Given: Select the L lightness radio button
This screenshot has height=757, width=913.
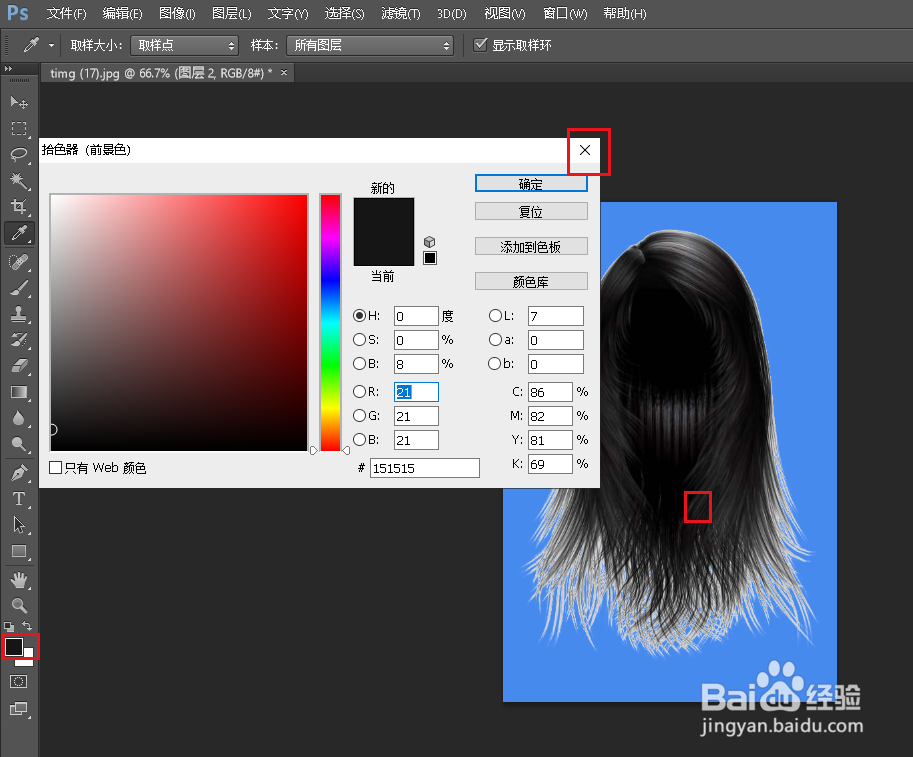Looking at the screenshot, I should coord(495,316).
